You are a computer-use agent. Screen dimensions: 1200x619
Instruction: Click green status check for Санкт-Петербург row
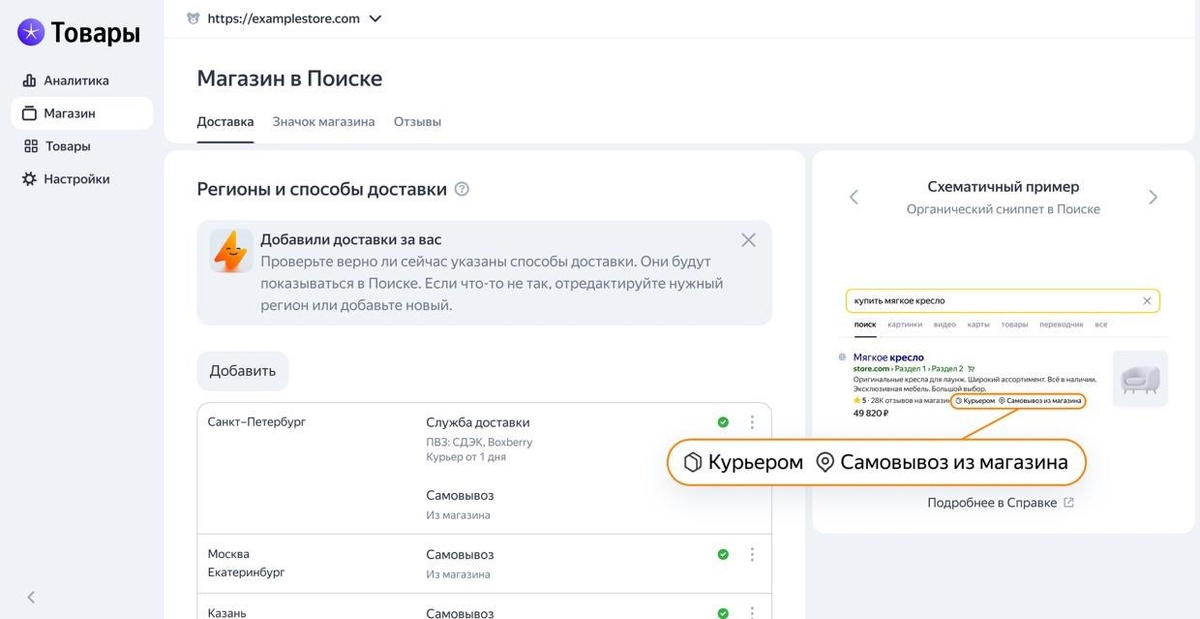(723, 422)
